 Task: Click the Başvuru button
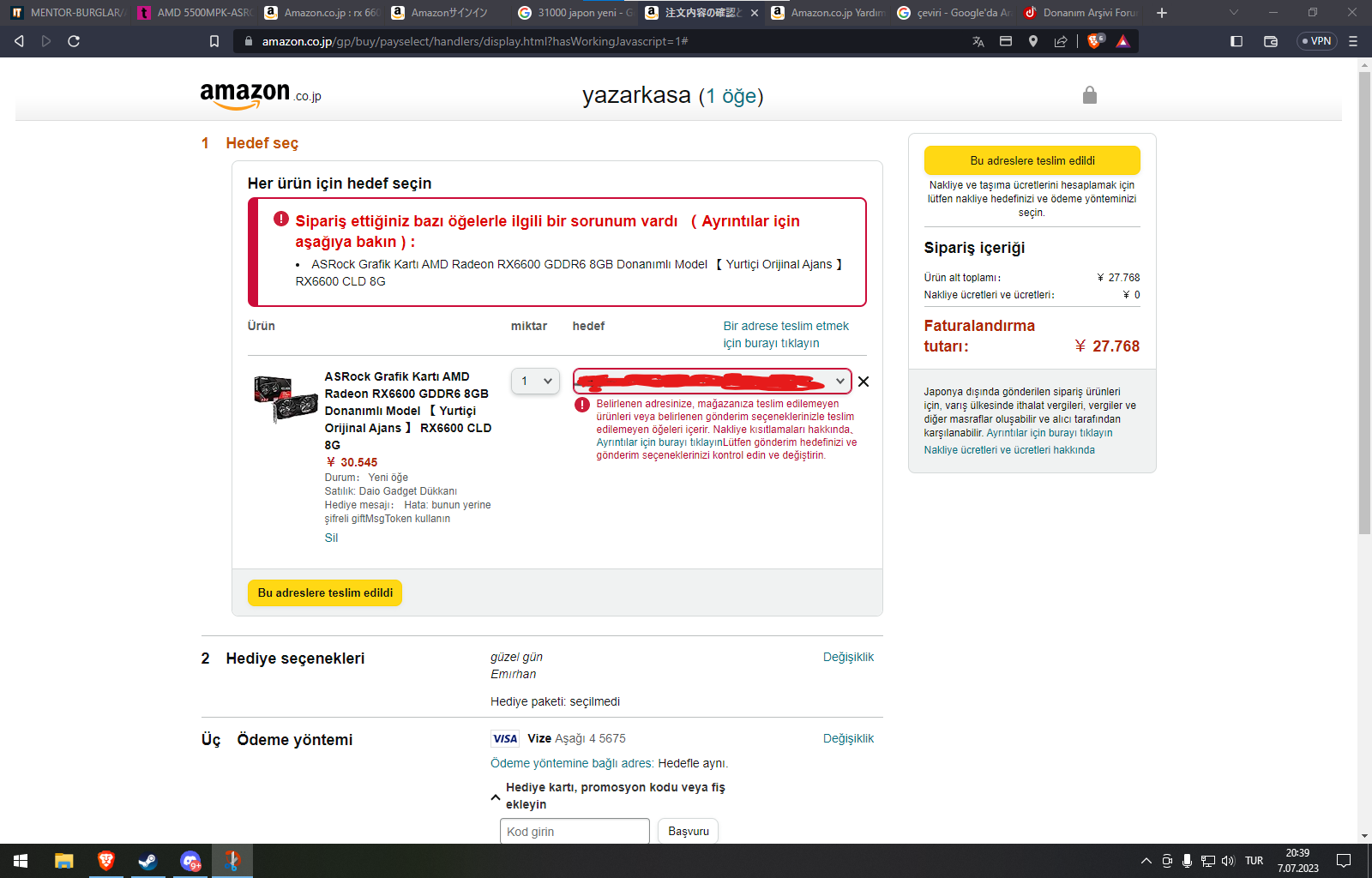689,832
